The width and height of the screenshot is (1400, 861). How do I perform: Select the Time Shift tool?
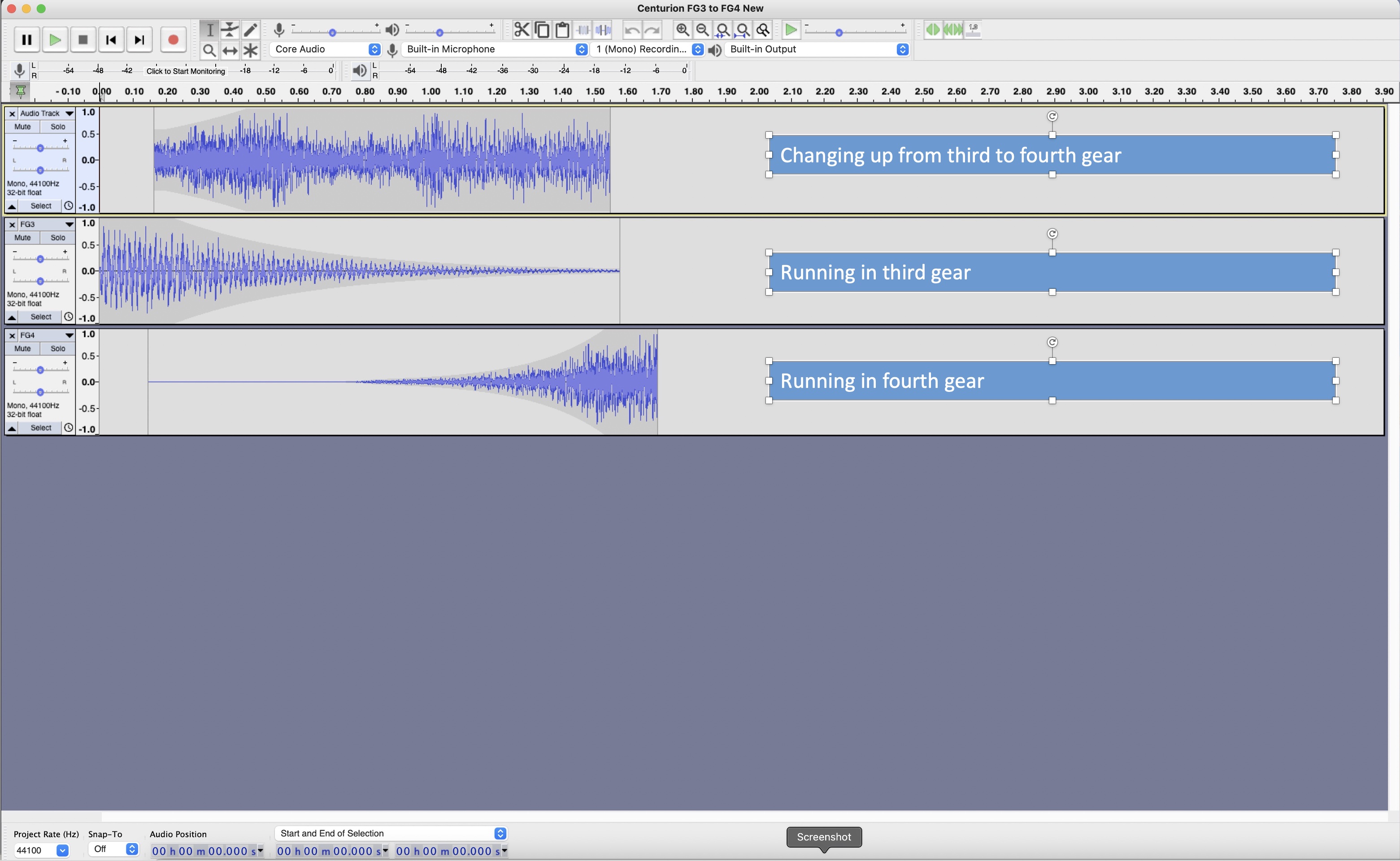tap(230, 51)
